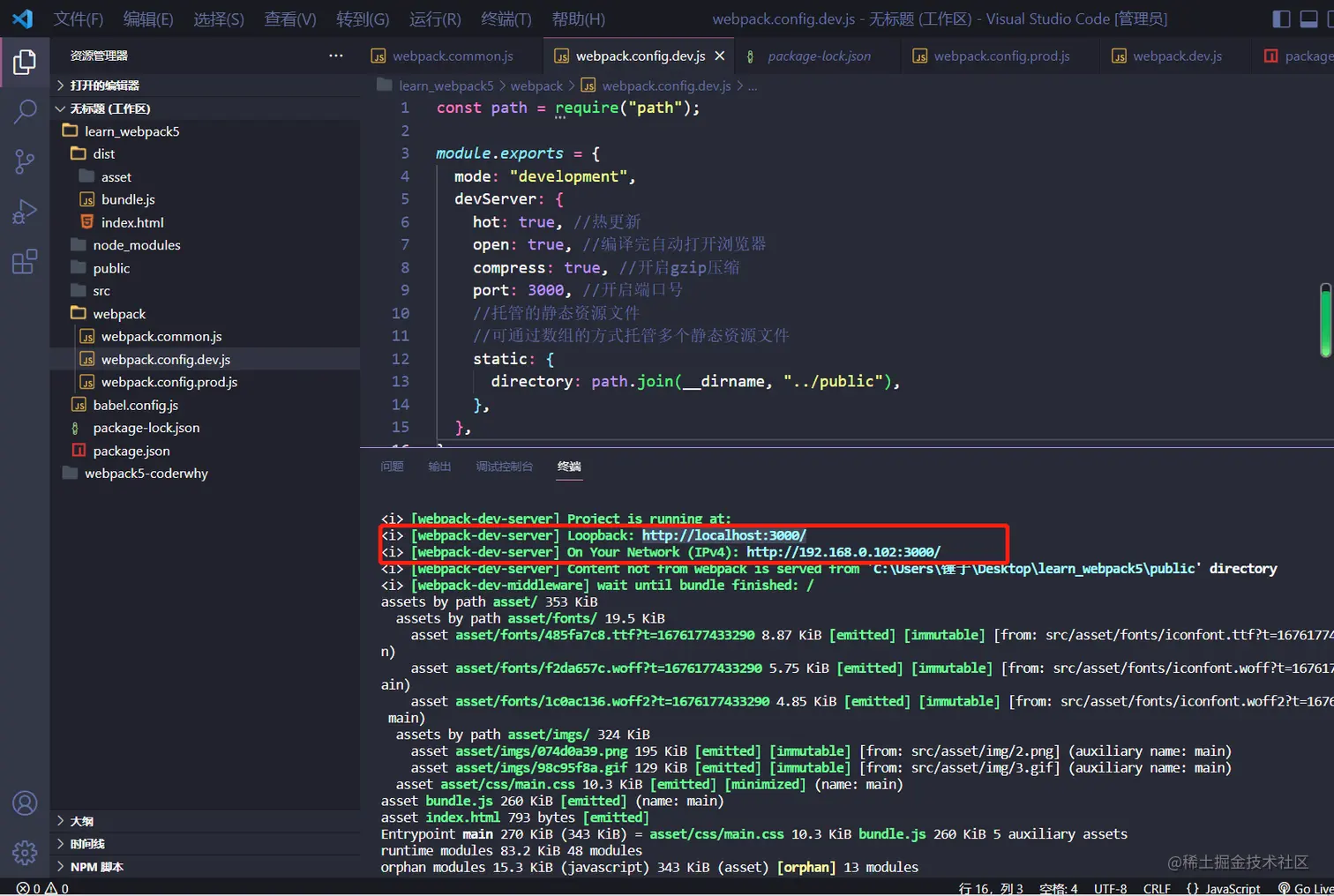
Task: Change UTF-8 encoding in status bar
Action: pyautogui.click(x=1110, y=888)
